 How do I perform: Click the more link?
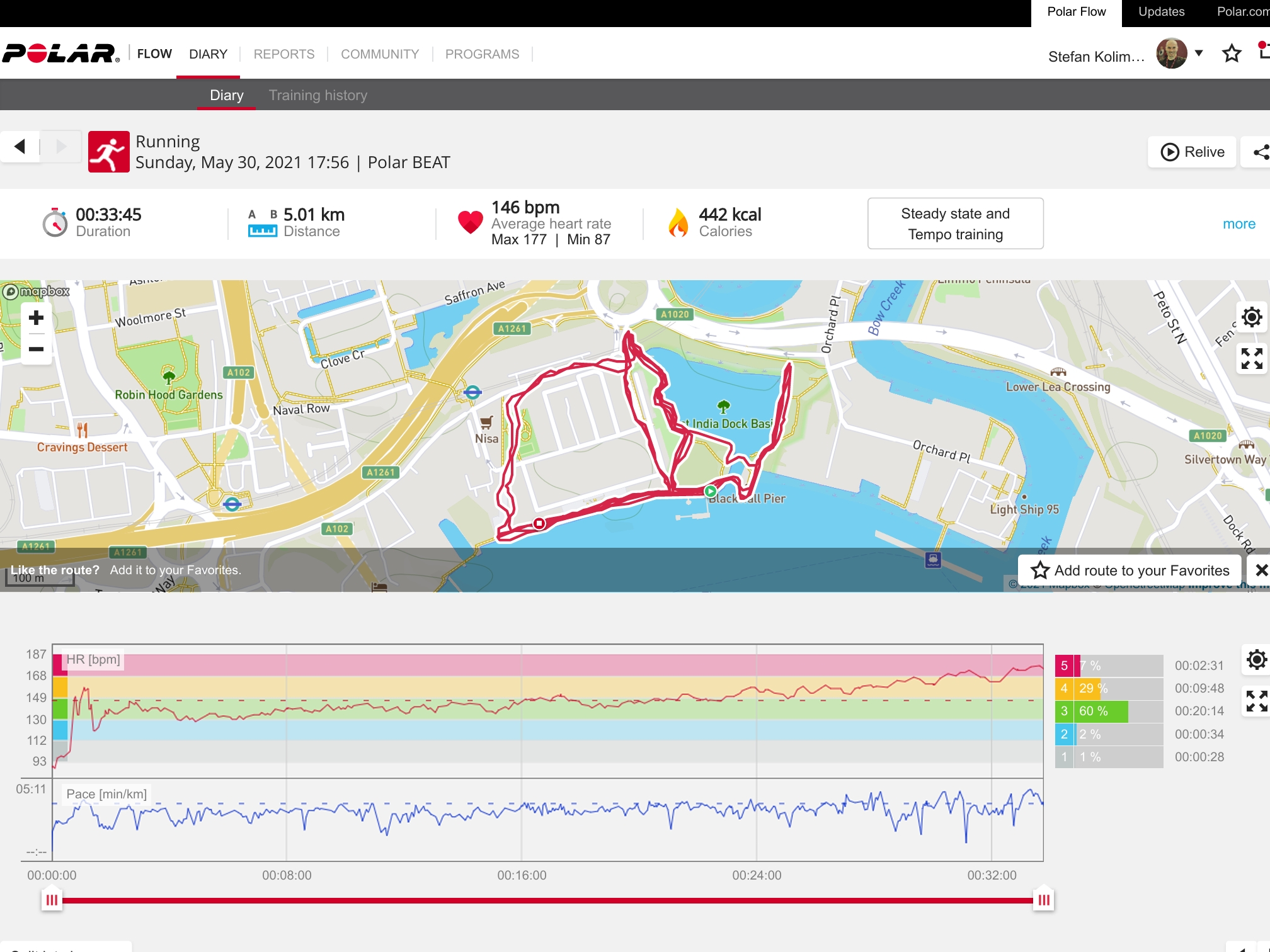click(x=1239, y=224)
